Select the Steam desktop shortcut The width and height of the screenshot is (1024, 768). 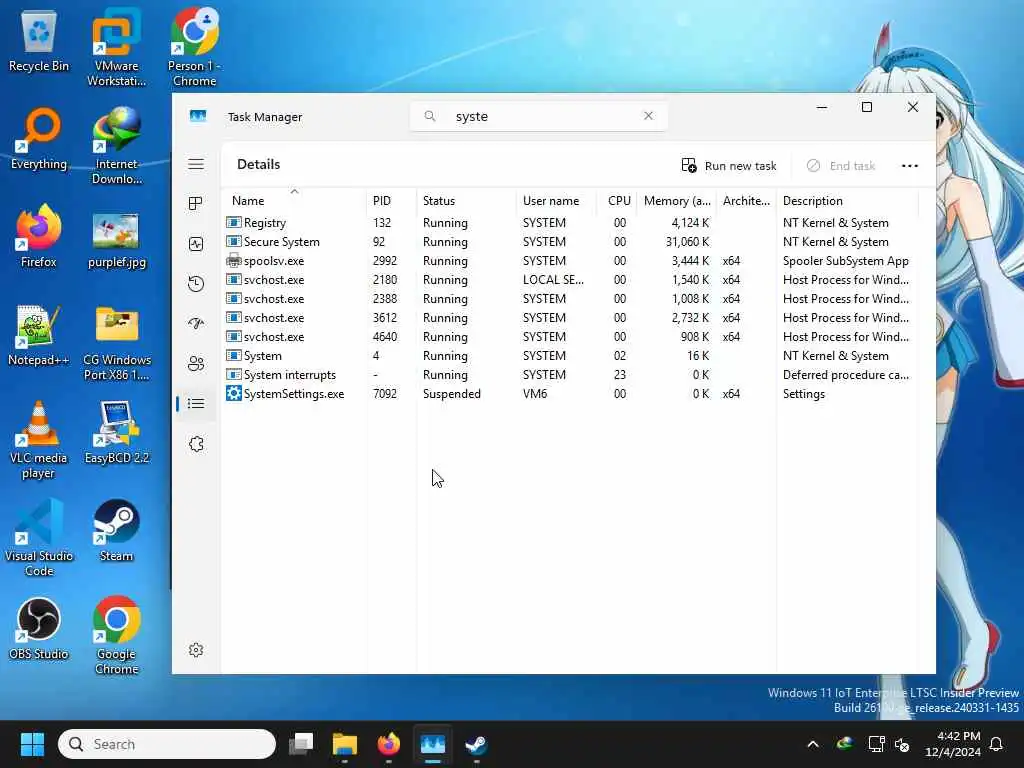click(116, 532)
